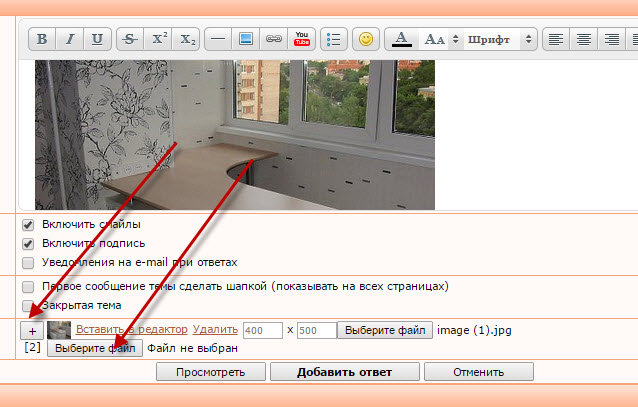
Task: Apply italic formatting
Action: tap(69, 40)
